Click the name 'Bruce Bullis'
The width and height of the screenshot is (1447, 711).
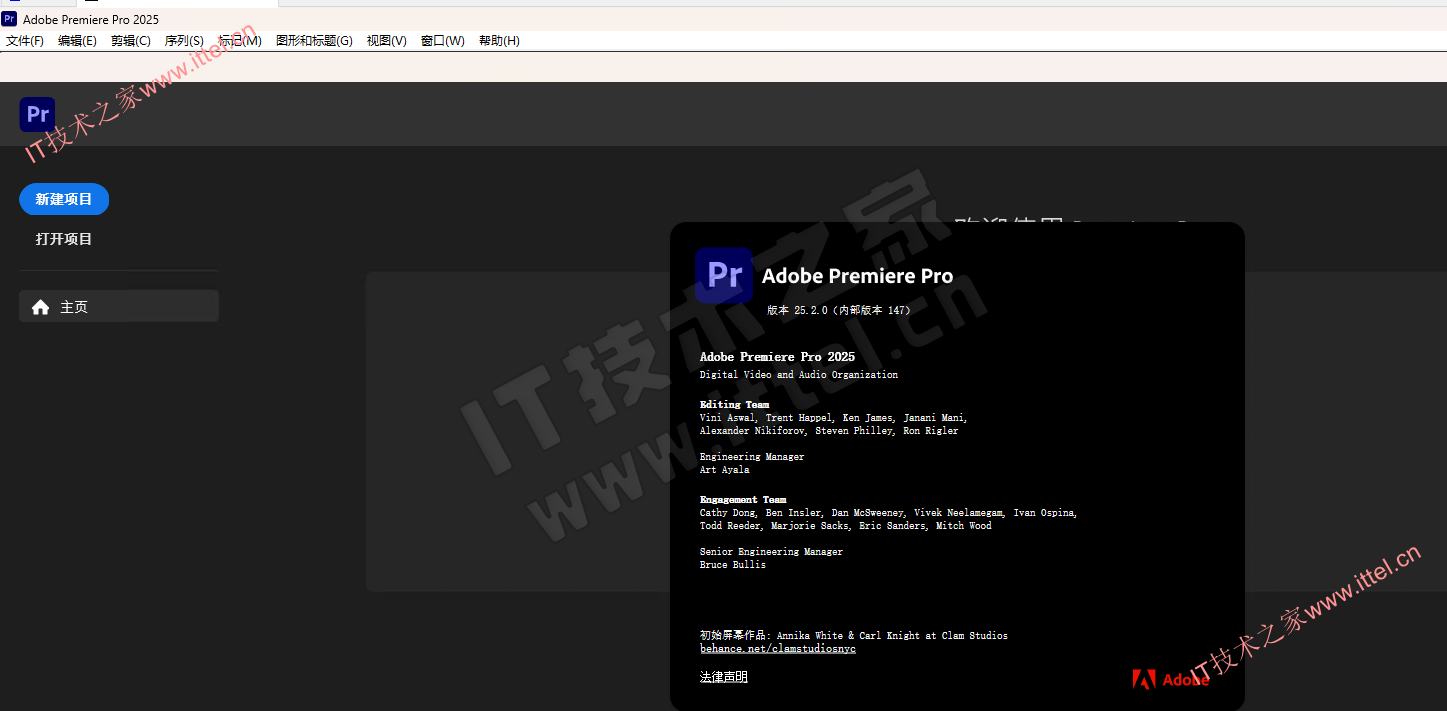click(x=733, y=565)
